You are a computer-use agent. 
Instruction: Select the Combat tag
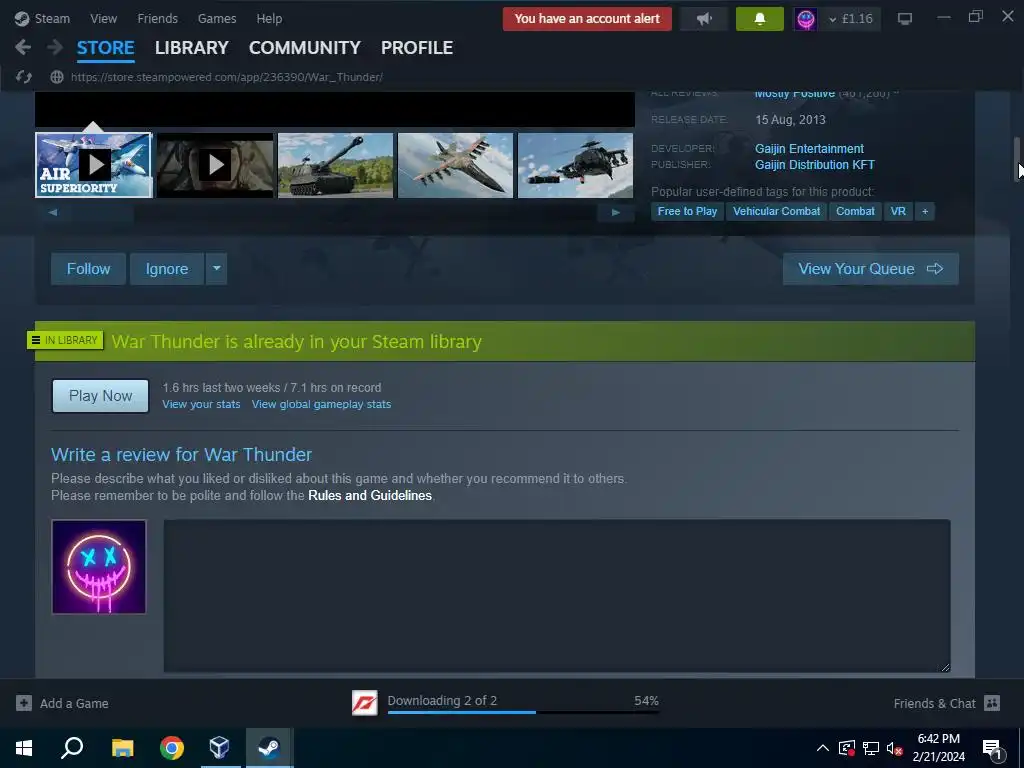[855, 211]
